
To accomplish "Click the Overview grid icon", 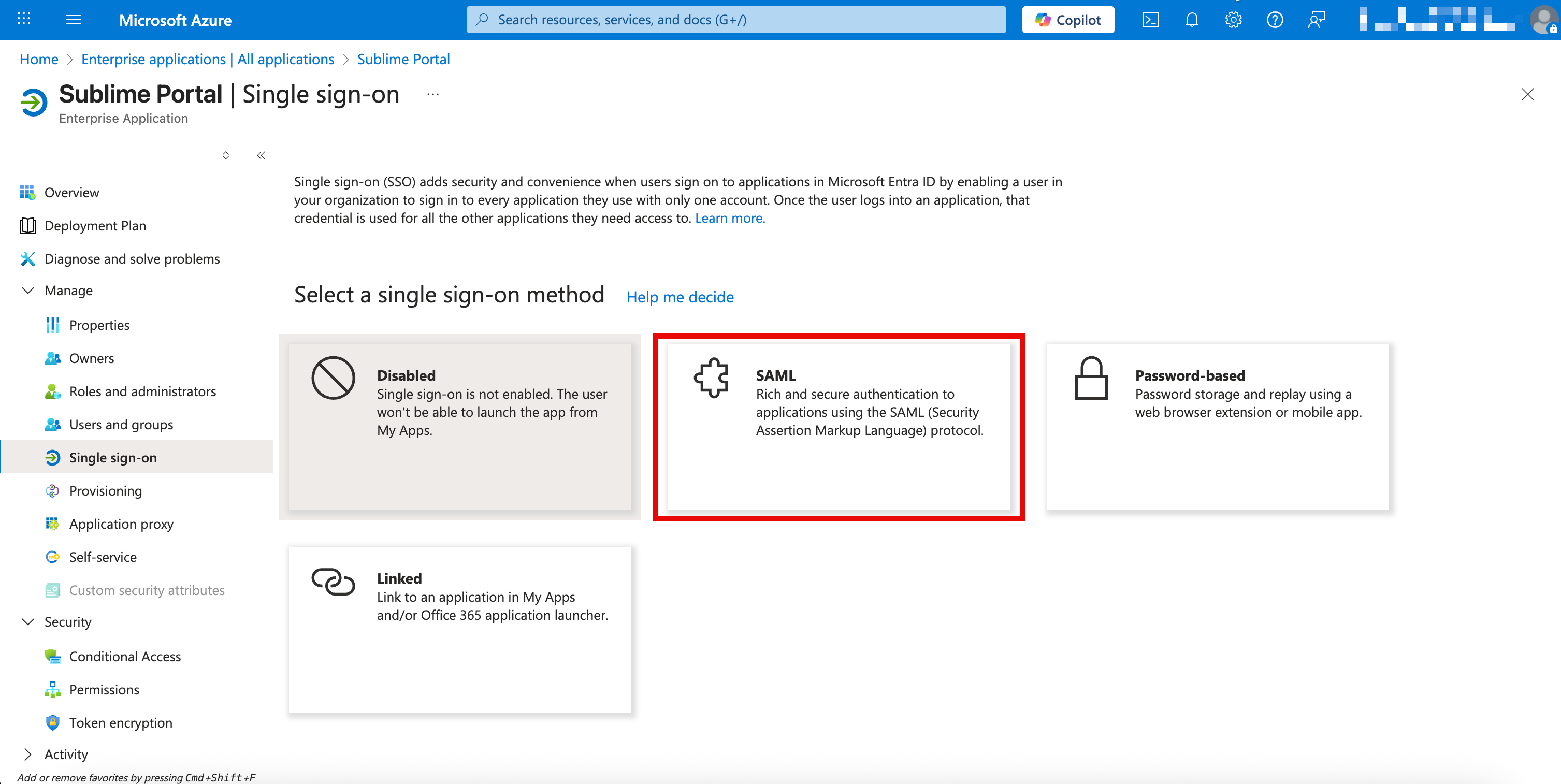I will pyautogui.click(x=27, y=192).
